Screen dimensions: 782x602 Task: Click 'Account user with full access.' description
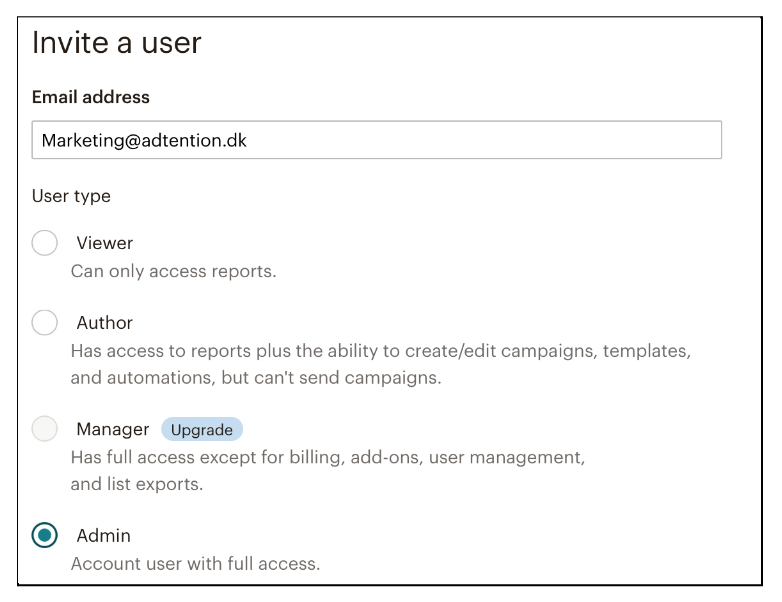click(195, 564)
